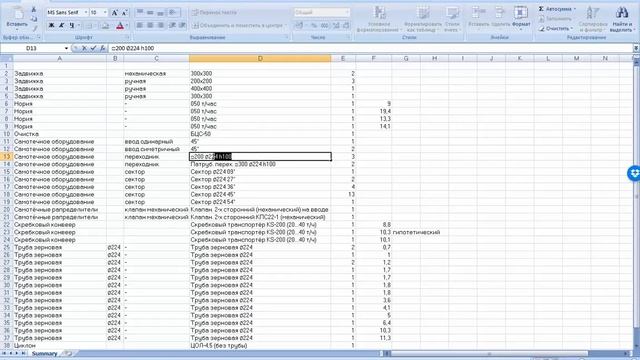Image resolution: width=640 pixels, height=360 pixels.
Task: Toggle Italic (К) formatting
Action: [x=62, y=25]
